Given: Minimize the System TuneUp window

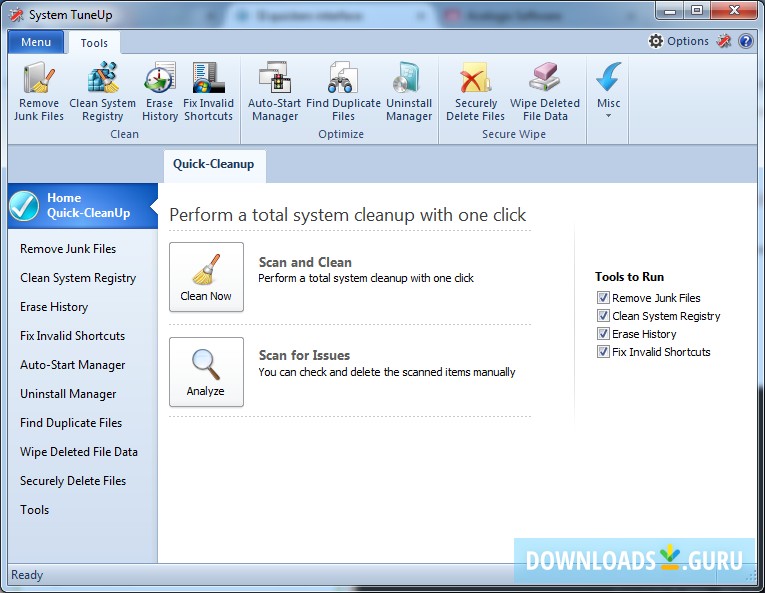Looking at the screenshot, I should click(x=670, y=11).
